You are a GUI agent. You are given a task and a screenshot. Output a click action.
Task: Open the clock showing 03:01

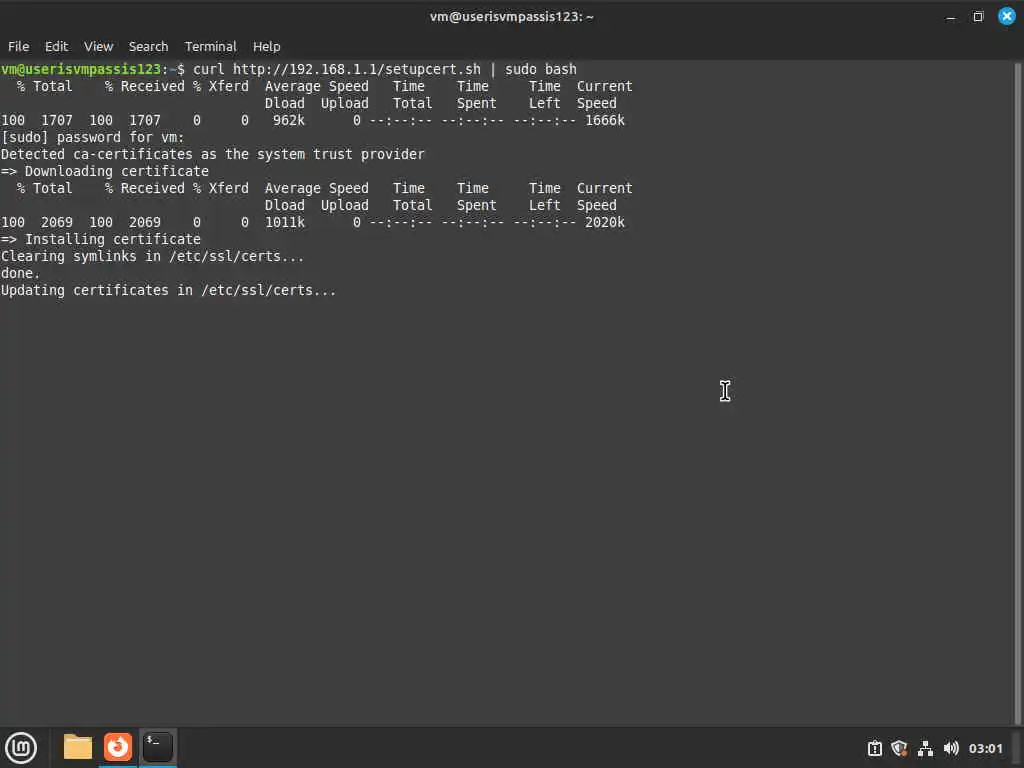click(x=985, y=748)
